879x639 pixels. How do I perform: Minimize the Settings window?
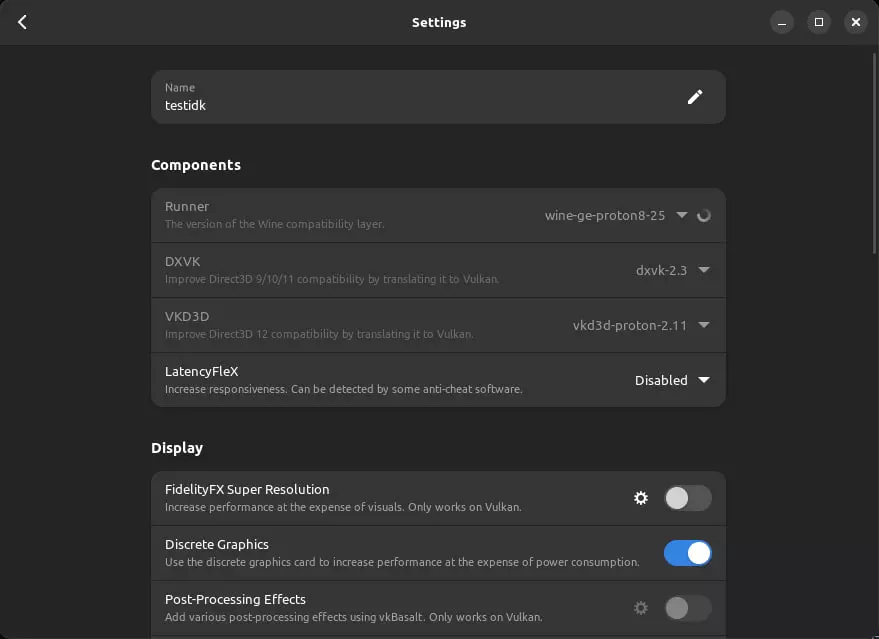click(782, 22)
